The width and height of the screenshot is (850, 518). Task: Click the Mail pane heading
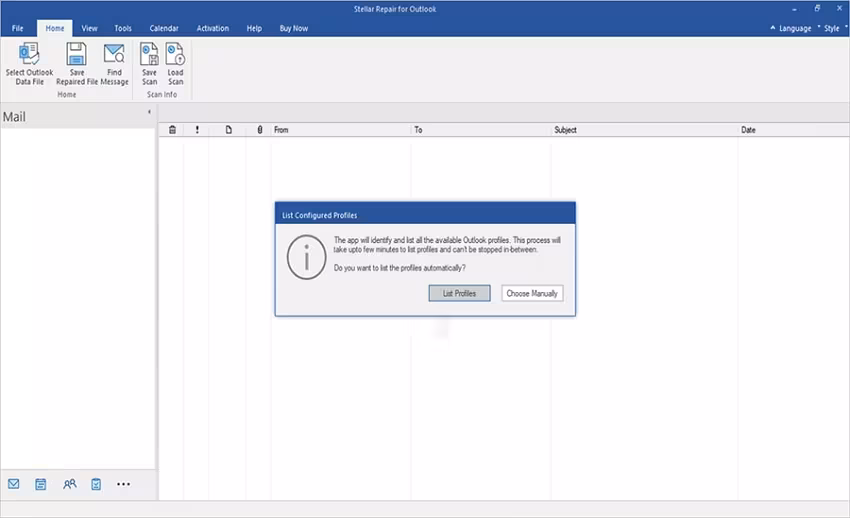tap(14, 116)
